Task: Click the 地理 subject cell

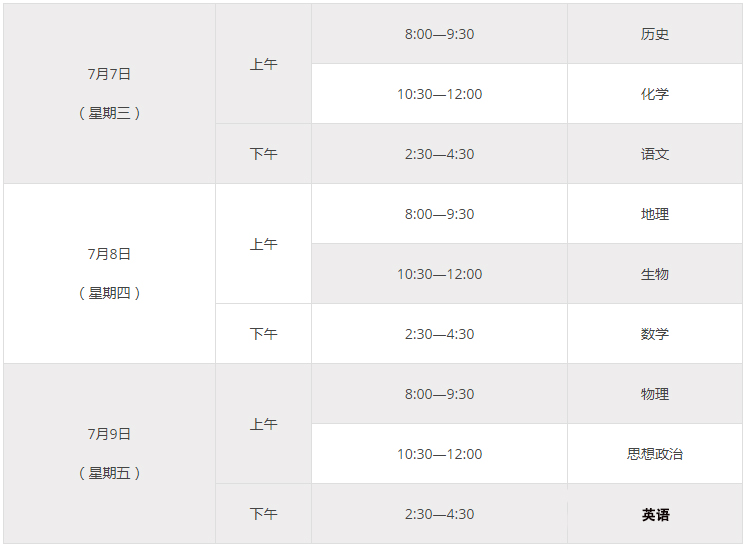Action: 655,214
